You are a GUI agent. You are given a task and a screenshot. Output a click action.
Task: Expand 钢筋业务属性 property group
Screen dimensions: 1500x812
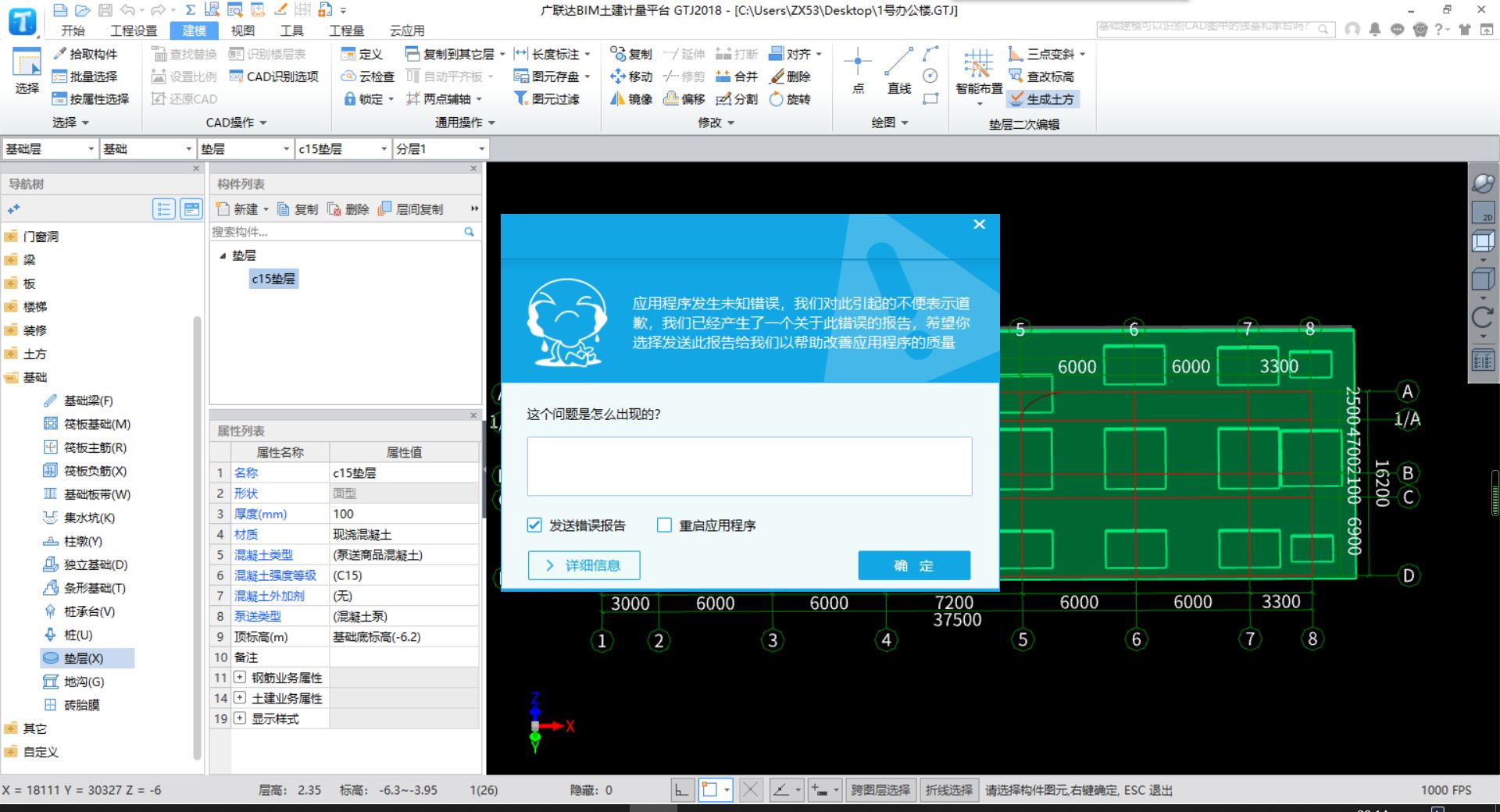(240, 678)
